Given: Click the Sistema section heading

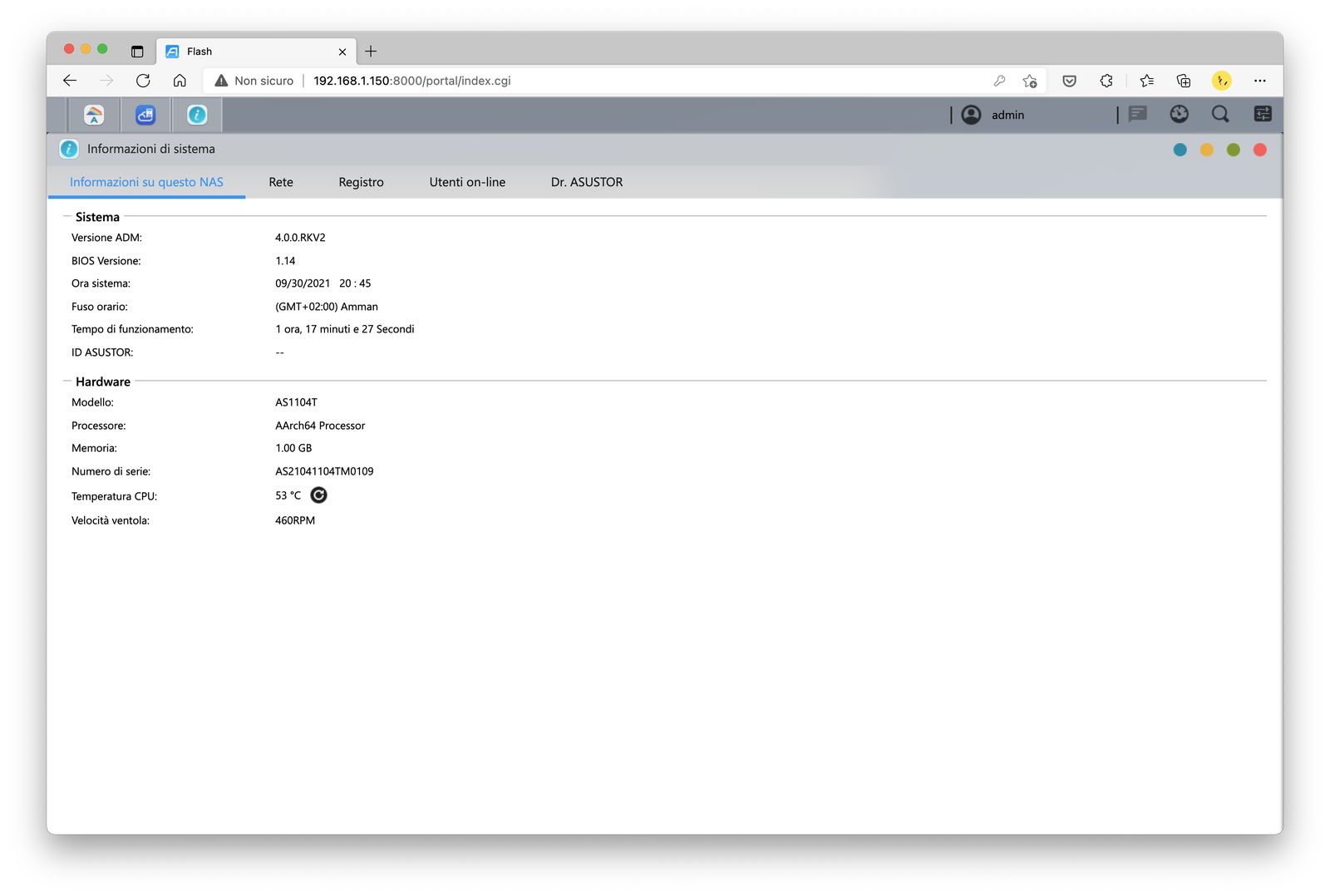Looking at the screenshot, I should (x=97, y=217).
